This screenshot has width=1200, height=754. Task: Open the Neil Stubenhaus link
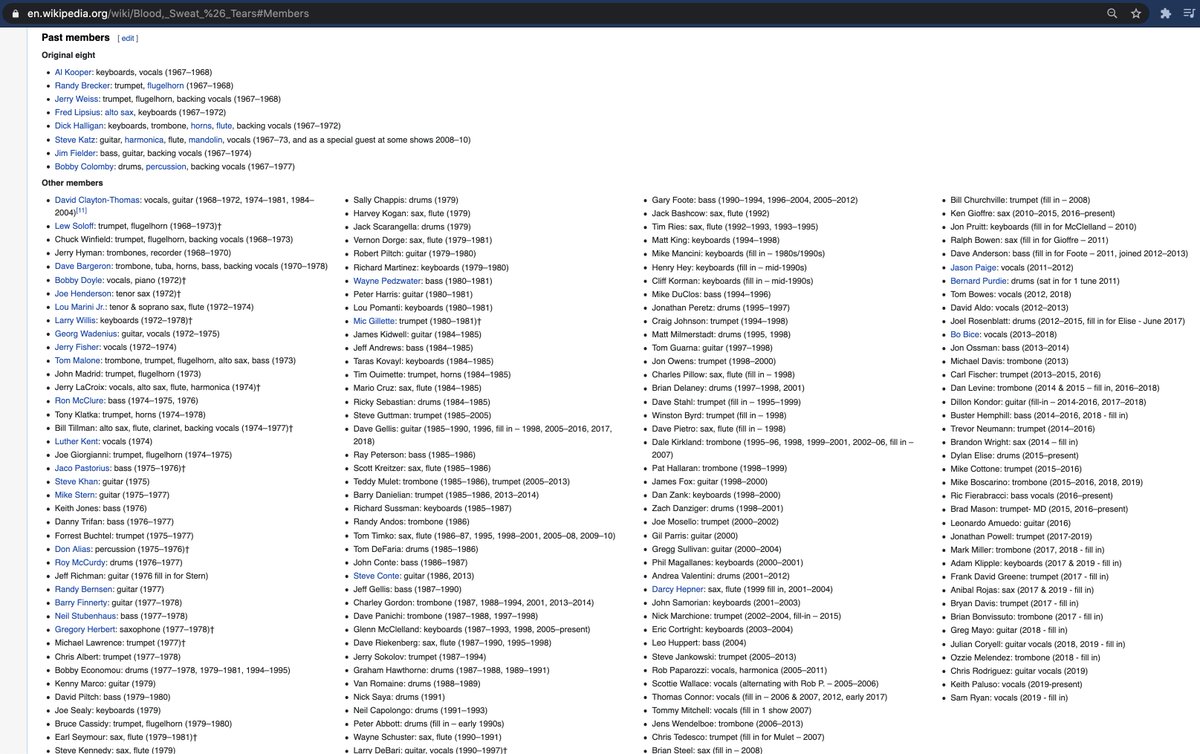(87, 616)
